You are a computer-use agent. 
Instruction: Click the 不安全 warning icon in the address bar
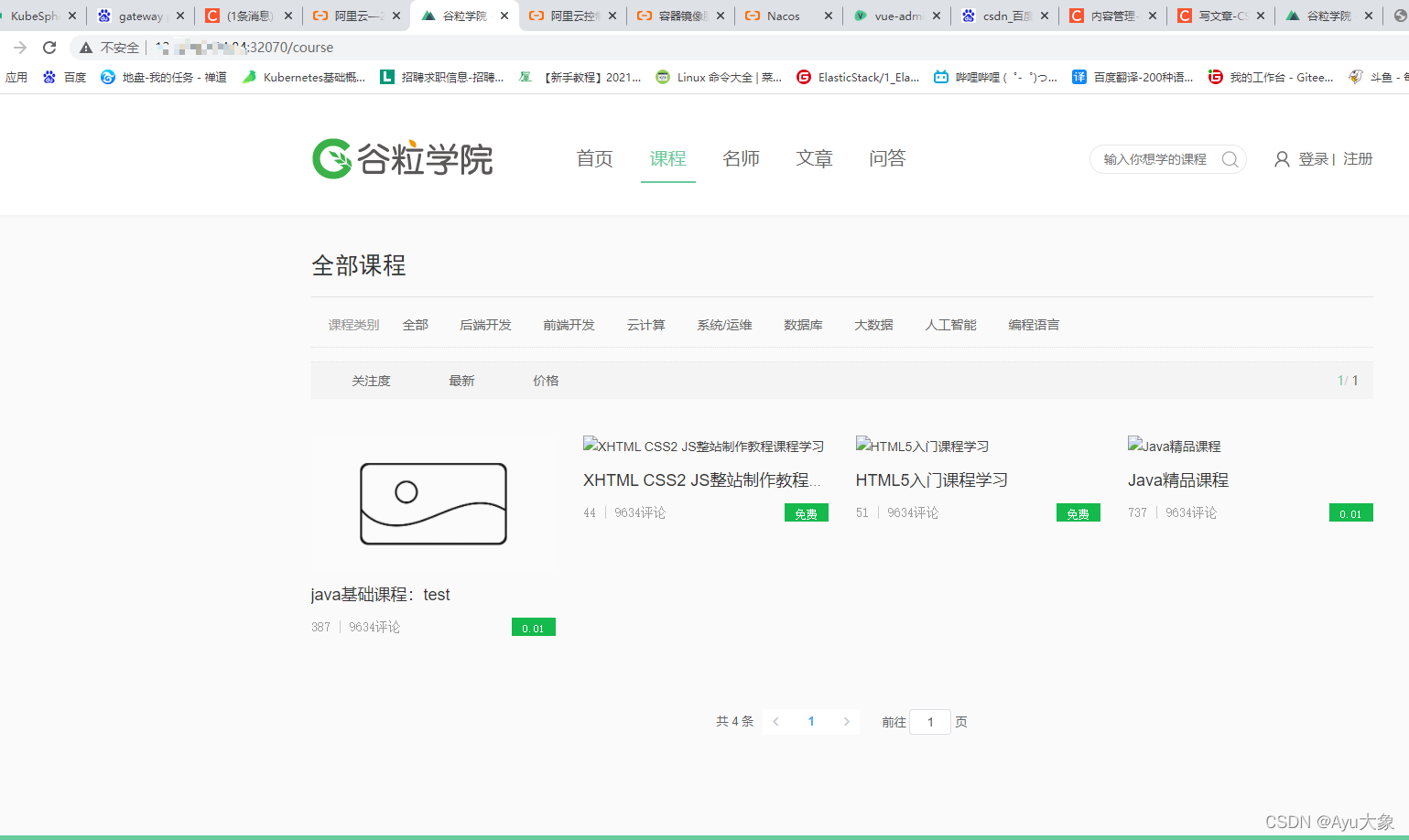pyautogui.click(x=86, y=48)
